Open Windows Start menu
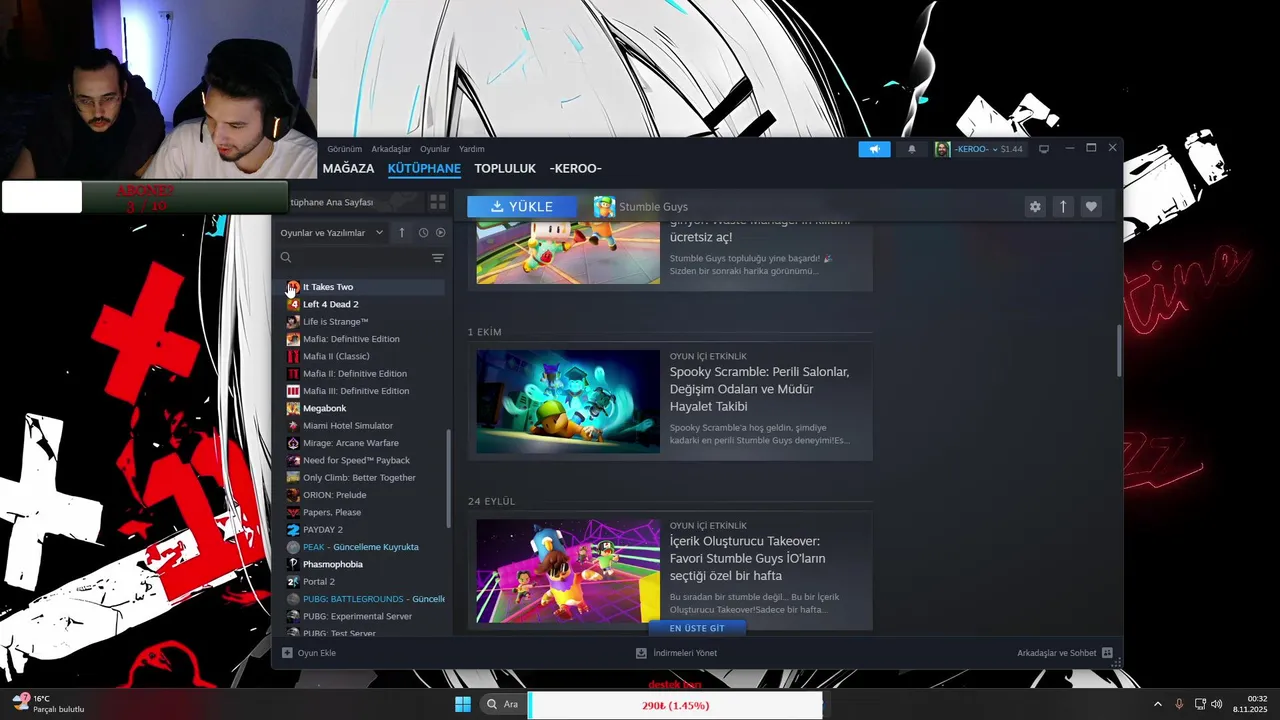This screenshot has height=720, width=1280. click(463, 704)
